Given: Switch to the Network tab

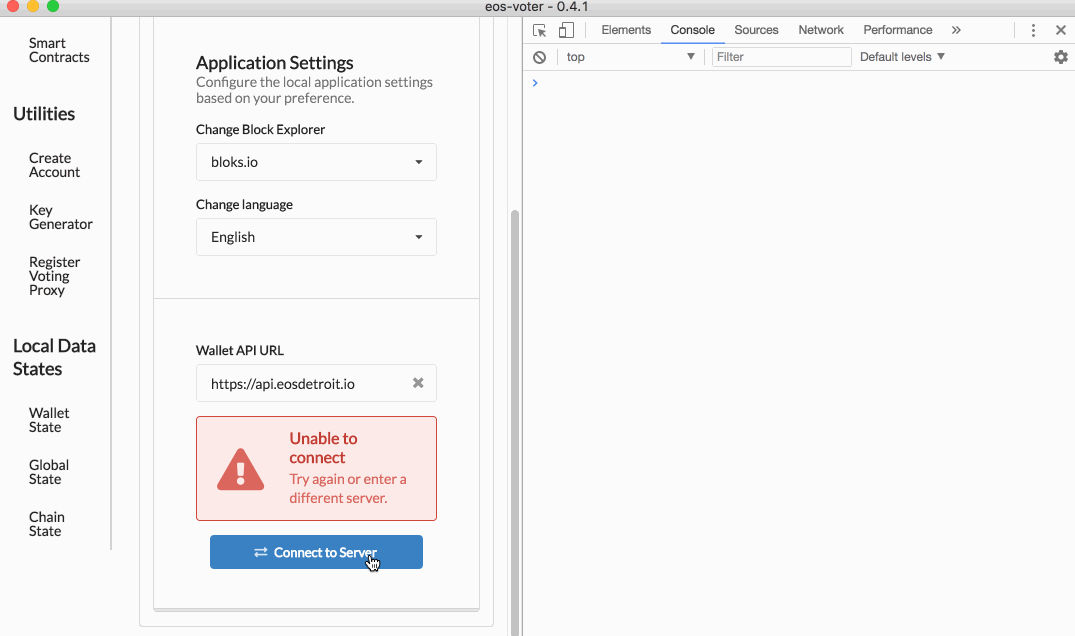Looking at the screenshot, I should point(820,30).
